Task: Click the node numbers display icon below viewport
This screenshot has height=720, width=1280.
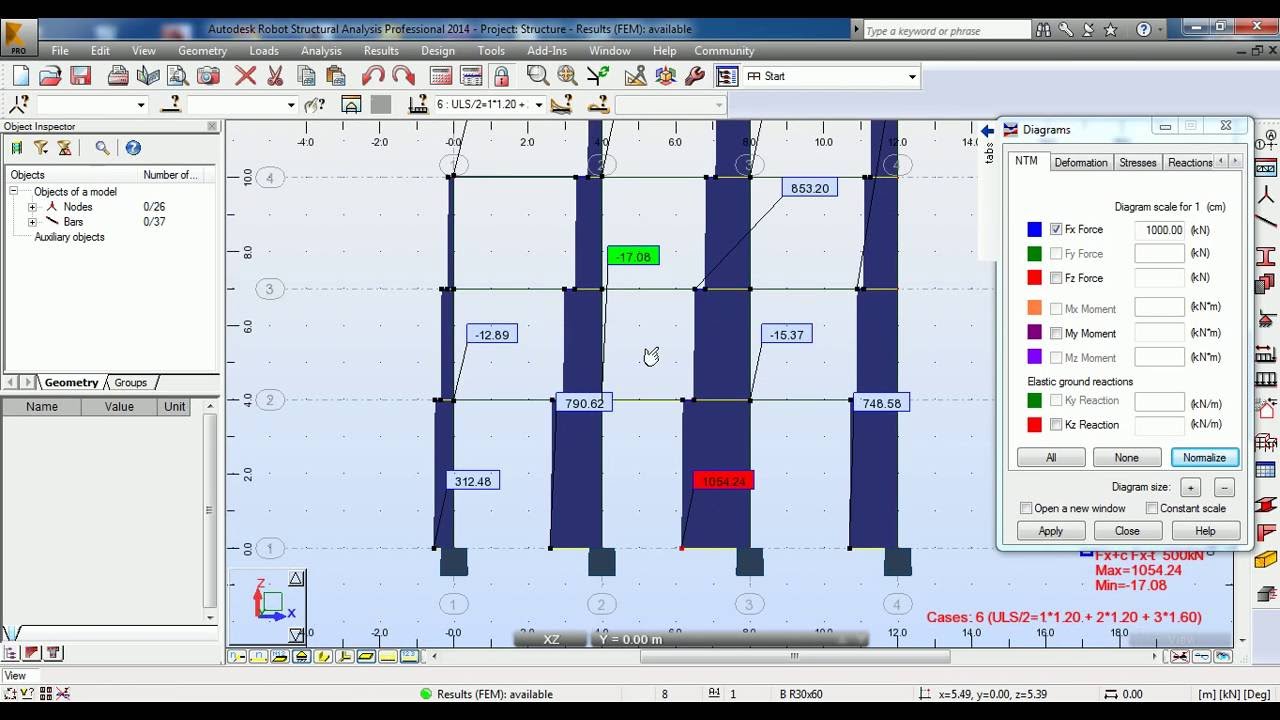Action: pyautogui.click(x=238, y=657)
